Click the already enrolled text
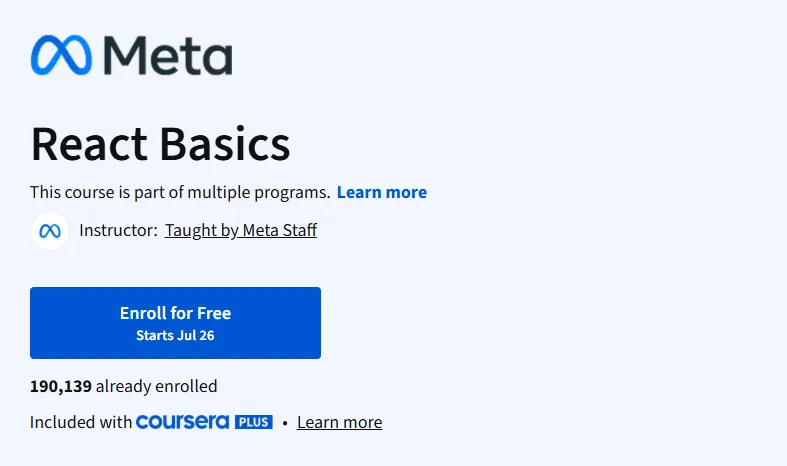Image resolution: width=787 pixels, height=466 pixels. click(x=157, y=386)
